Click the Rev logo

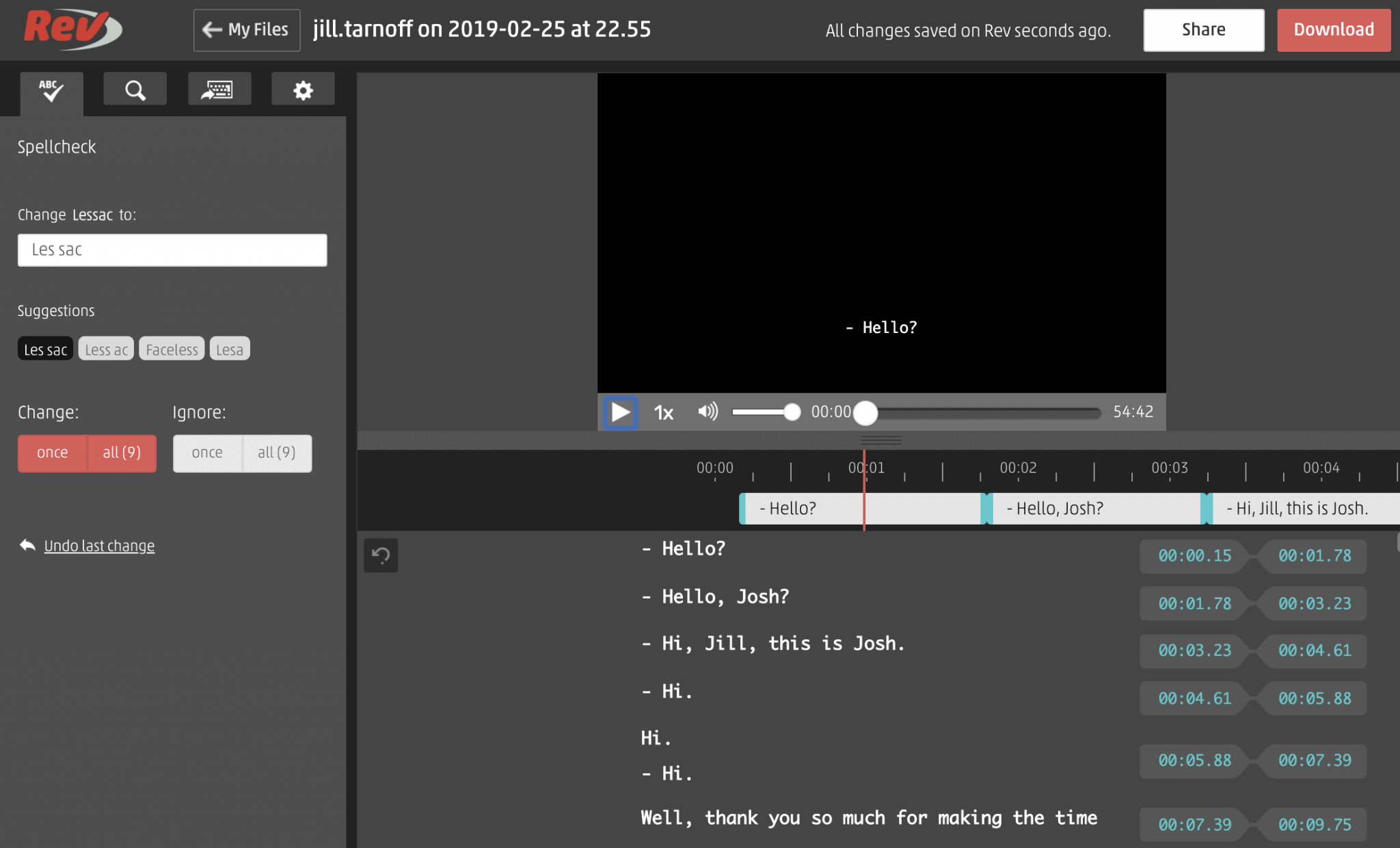pos(71,29)
